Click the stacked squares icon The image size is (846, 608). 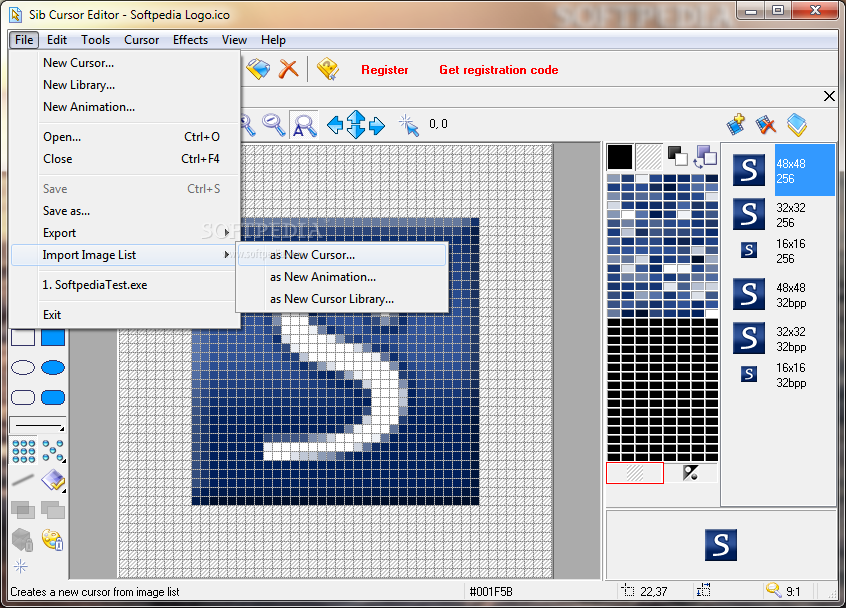point(53,509)
